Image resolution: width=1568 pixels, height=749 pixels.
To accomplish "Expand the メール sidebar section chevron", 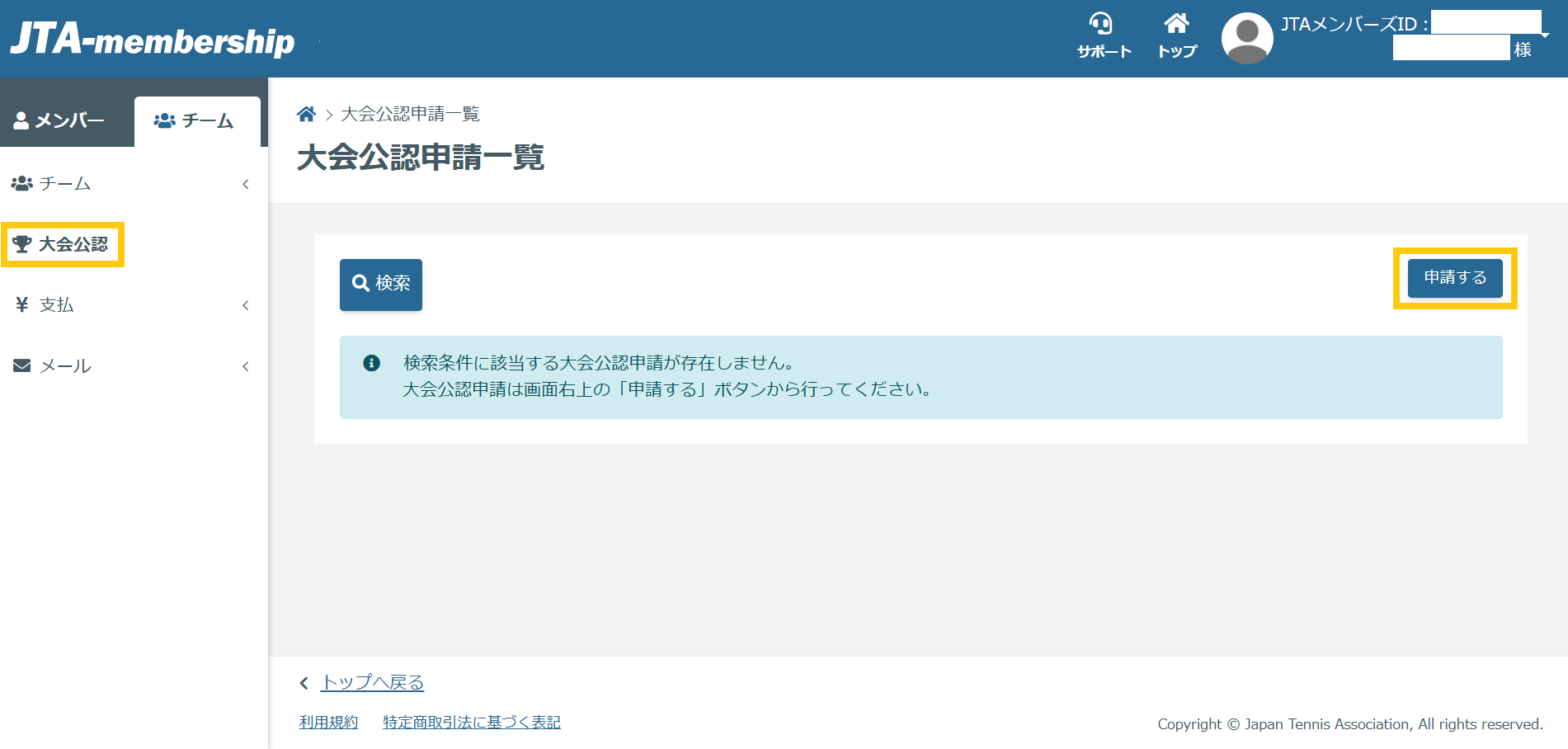I will tap(245, 366).
